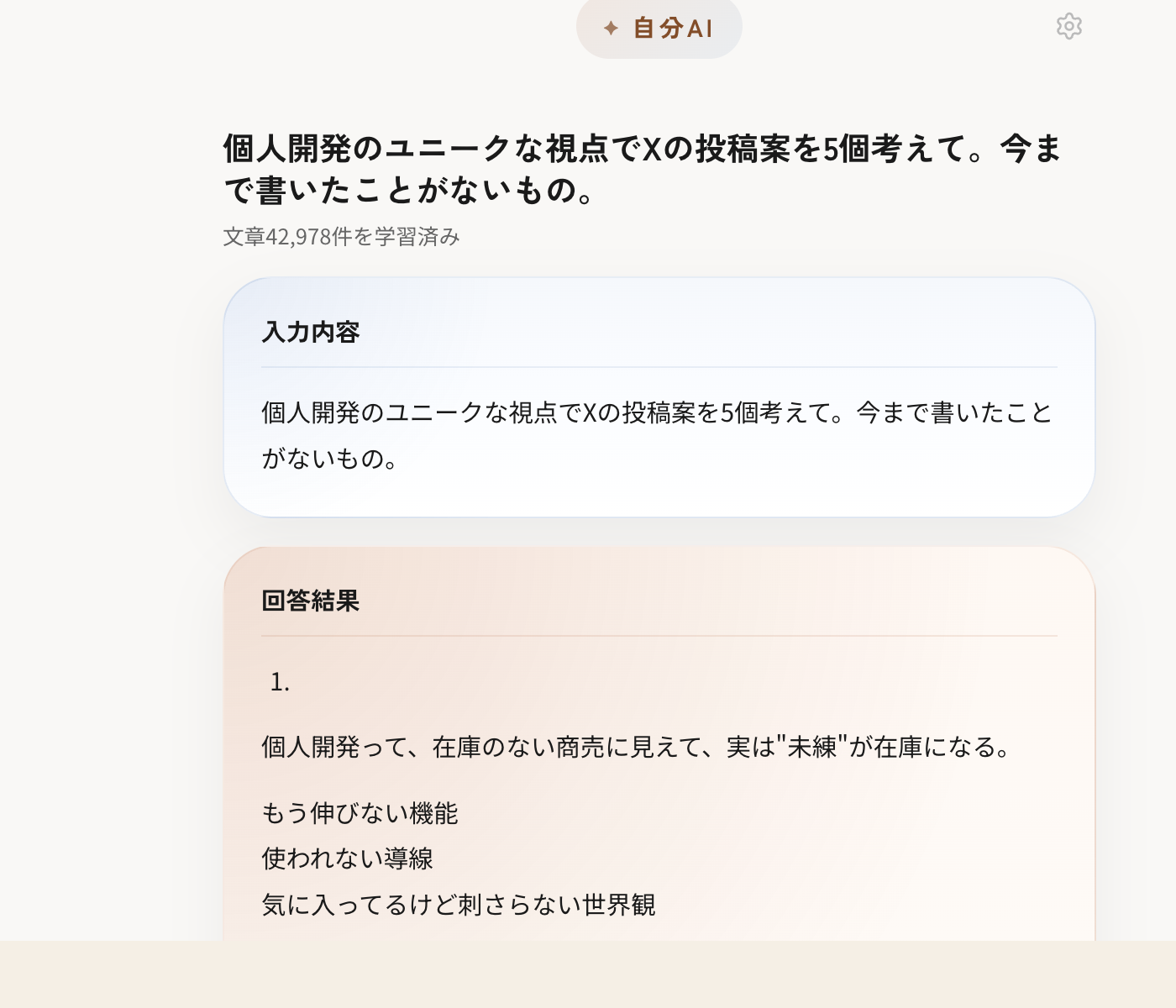The width and height of the screenshot is (1176, 1008).
Task: Select the 自分AI badge at the top
Action: click(659, 28)
